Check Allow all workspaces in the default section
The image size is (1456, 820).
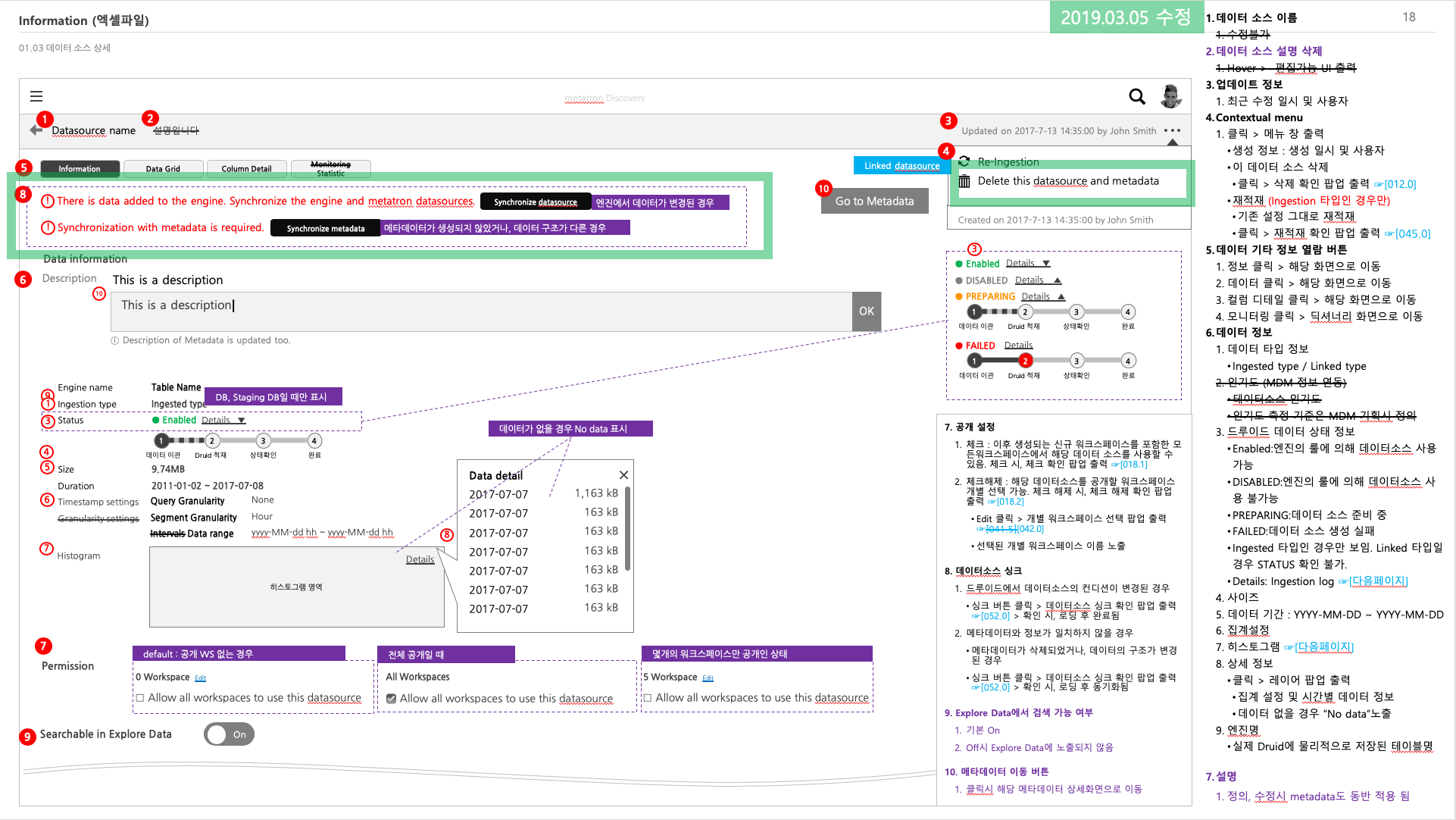coord(139,697)
